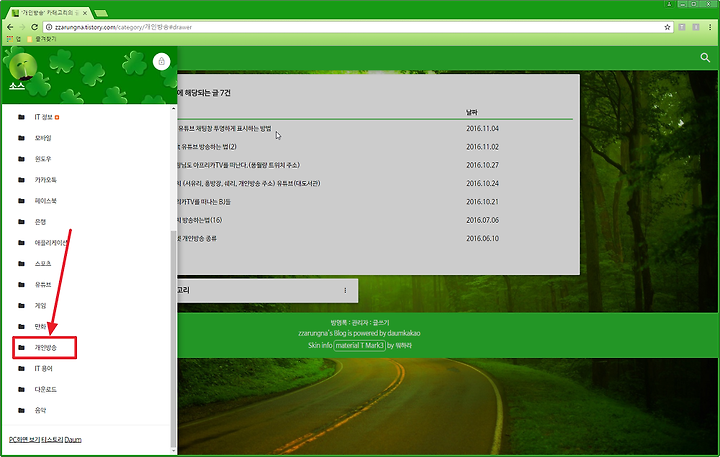This screenshot has height=457, width=720.
Task: Open the 만화 category
Action: [40, 327]
